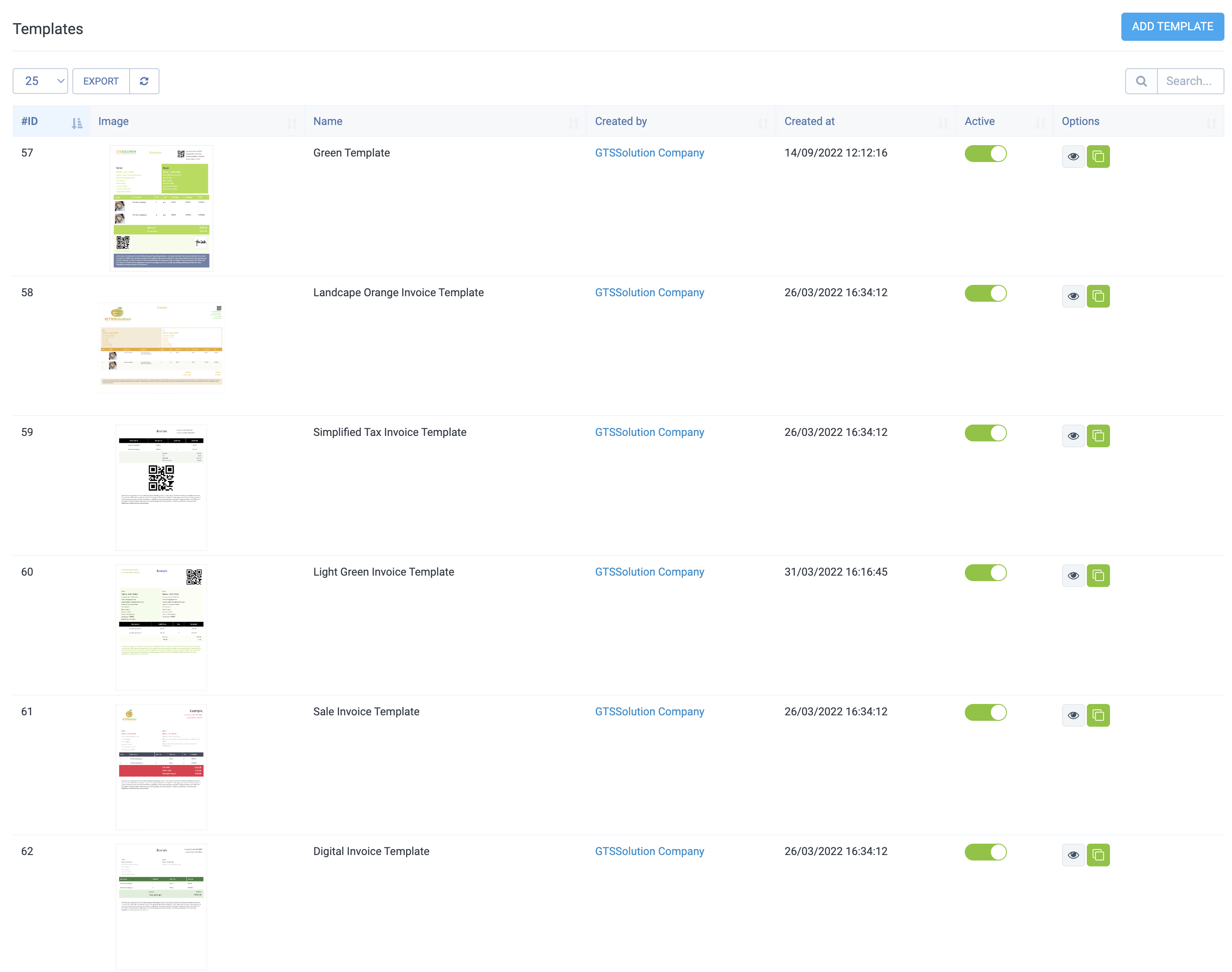Open the rows-per-page dropdown showing 25
Screen dimensions: 1232x972
40,81
